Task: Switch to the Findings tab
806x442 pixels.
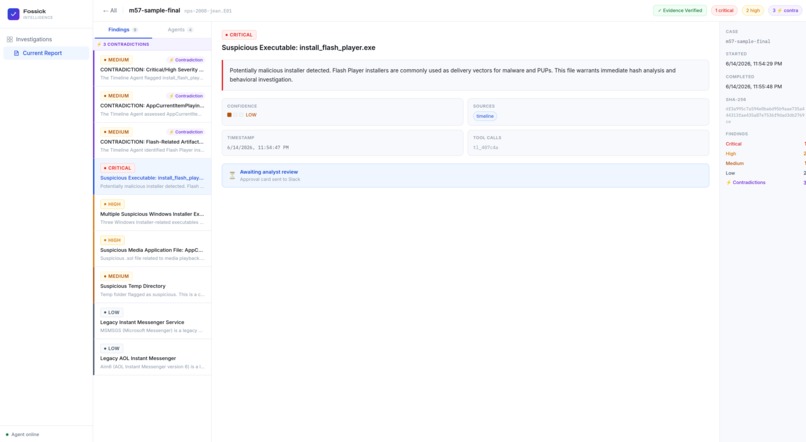Action: (x=123, y=30)
